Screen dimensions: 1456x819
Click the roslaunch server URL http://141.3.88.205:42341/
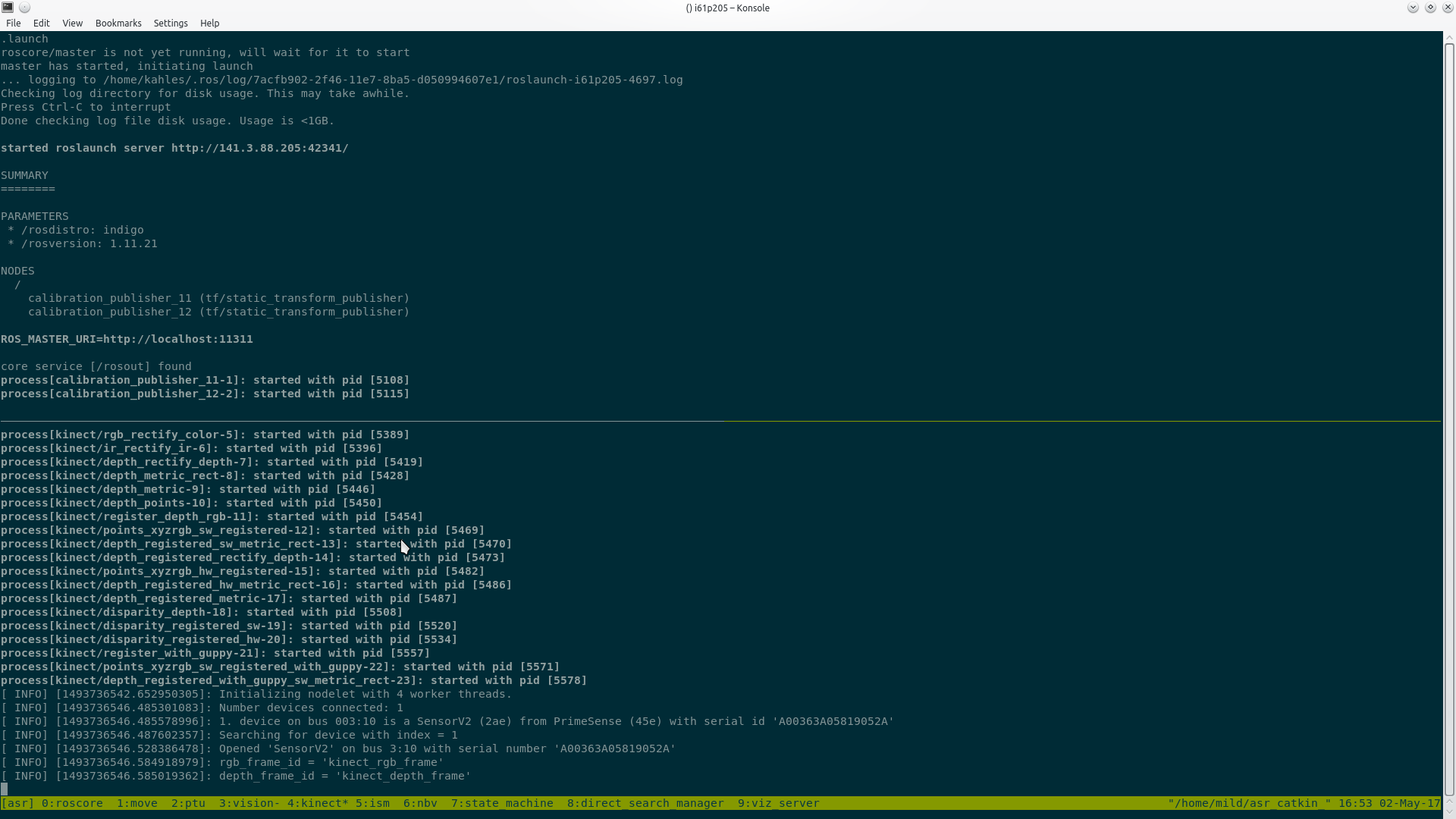[x=259, y=148]
